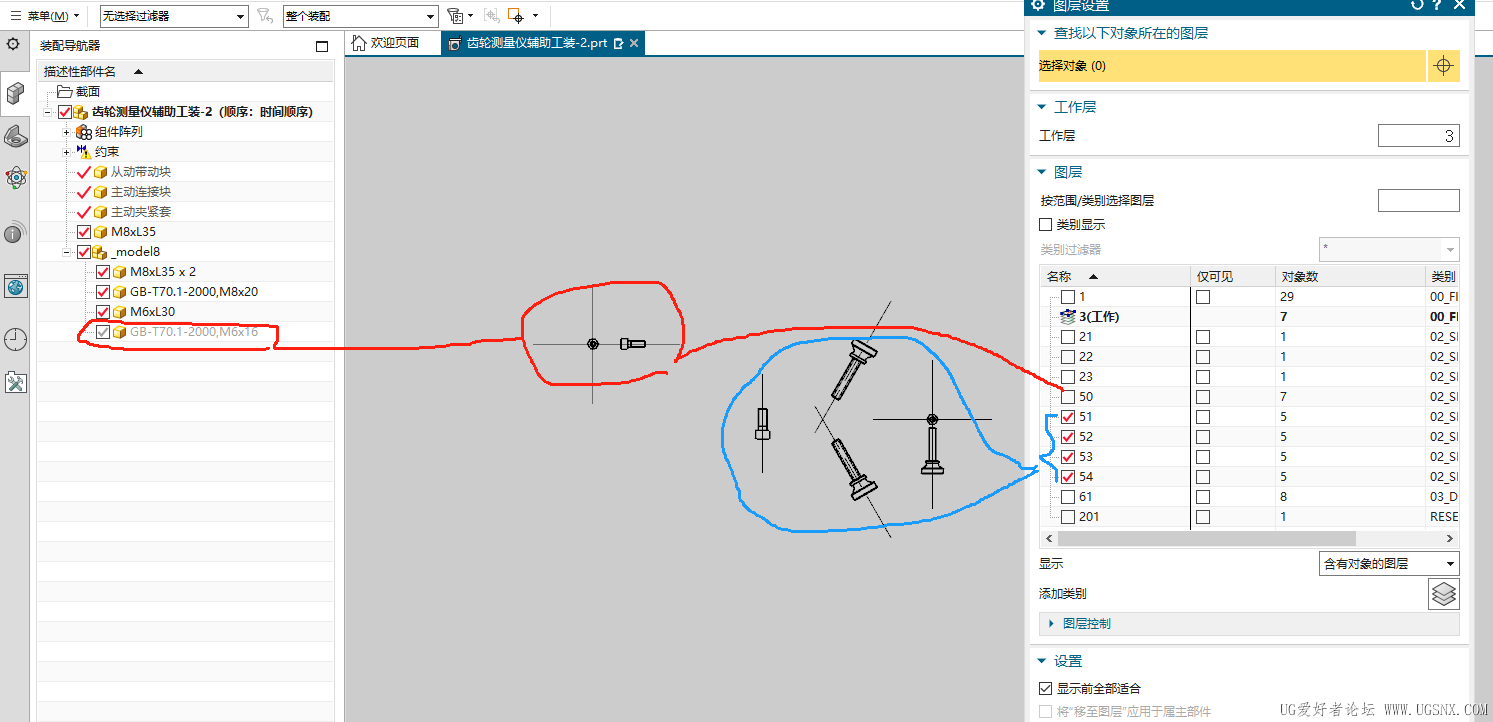Click the 仅可见 column header
1493x722 pixels.
tap(1232, 276)
